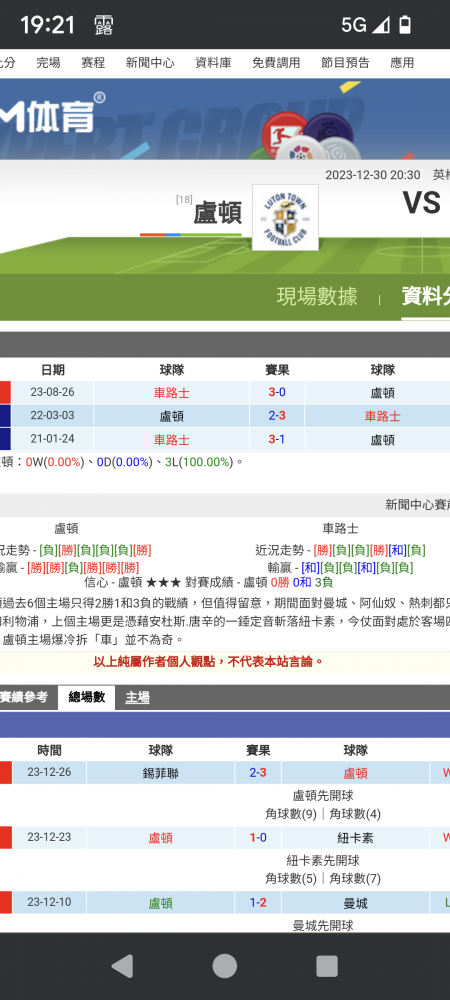Tap the M体育 logo banner
The image size is (450, 1000).
point(52,112)
